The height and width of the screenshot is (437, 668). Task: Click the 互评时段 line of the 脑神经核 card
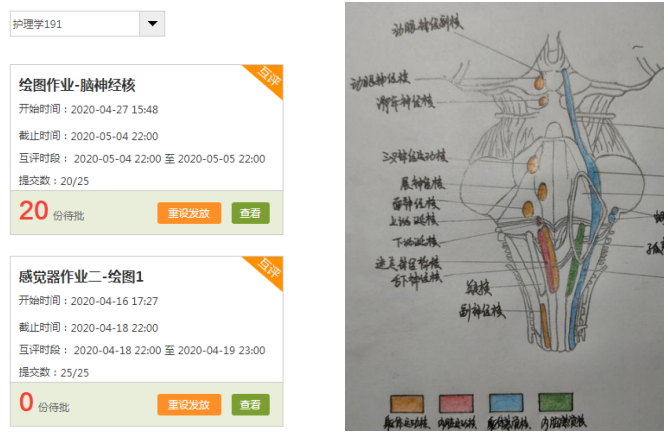tap(142, 159)
